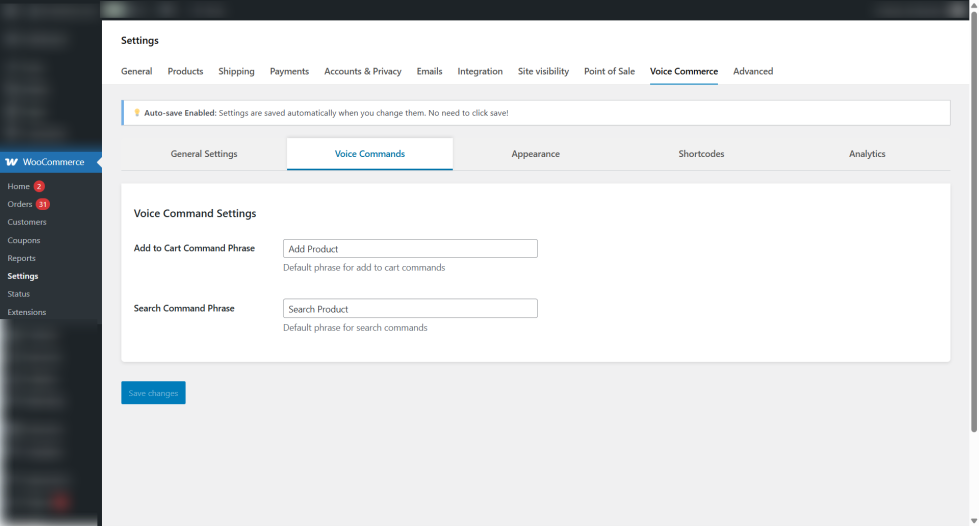Open WooCommerce menu in sidebar
This screenshot has height=526, width=979.
click(x=51, y=162)
